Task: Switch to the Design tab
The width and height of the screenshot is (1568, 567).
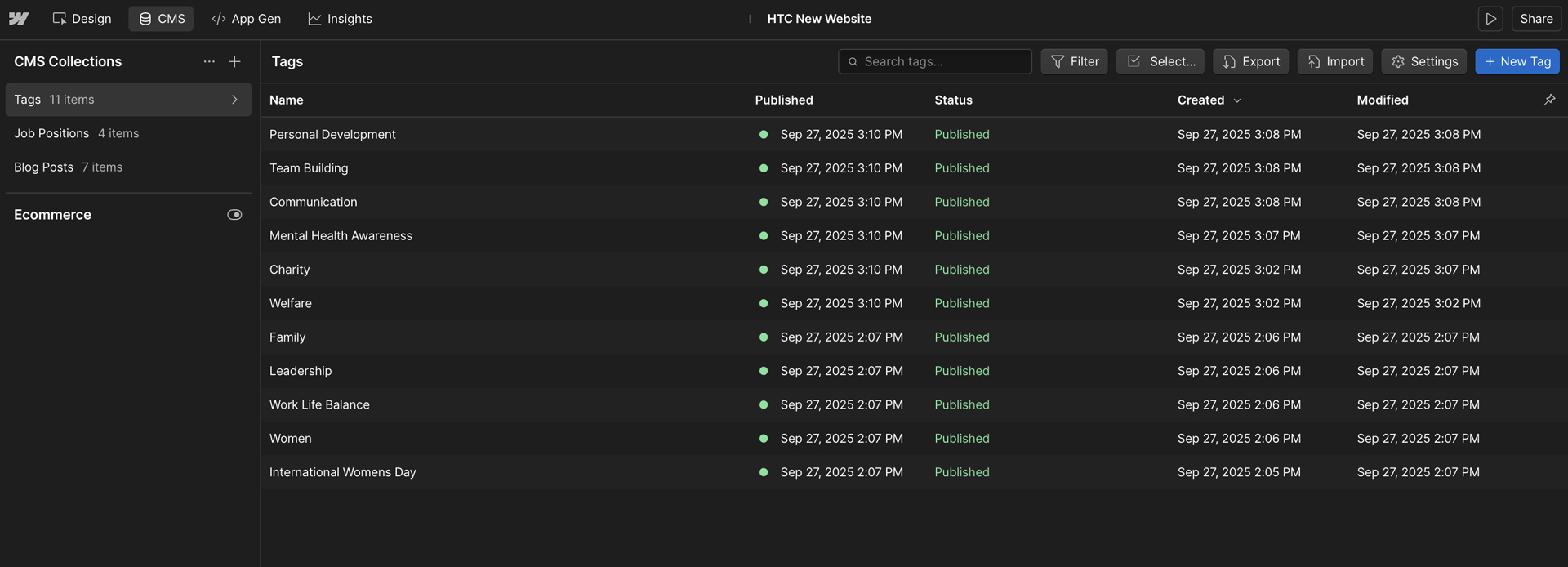Action: coord(82,19)
